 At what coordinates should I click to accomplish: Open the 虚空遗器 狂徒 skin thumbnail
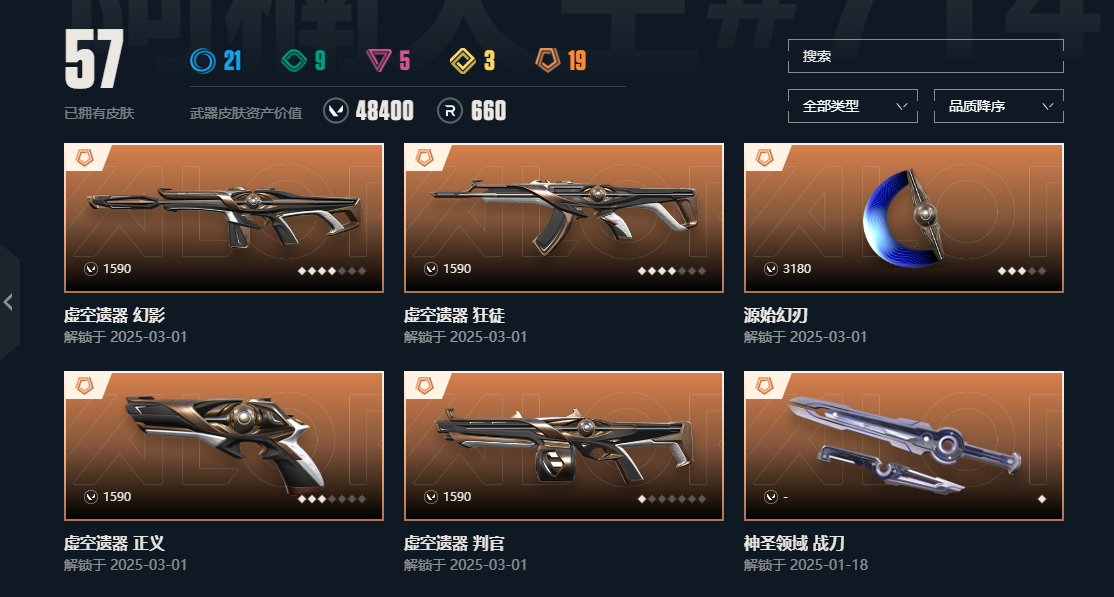tap(563, 217)
